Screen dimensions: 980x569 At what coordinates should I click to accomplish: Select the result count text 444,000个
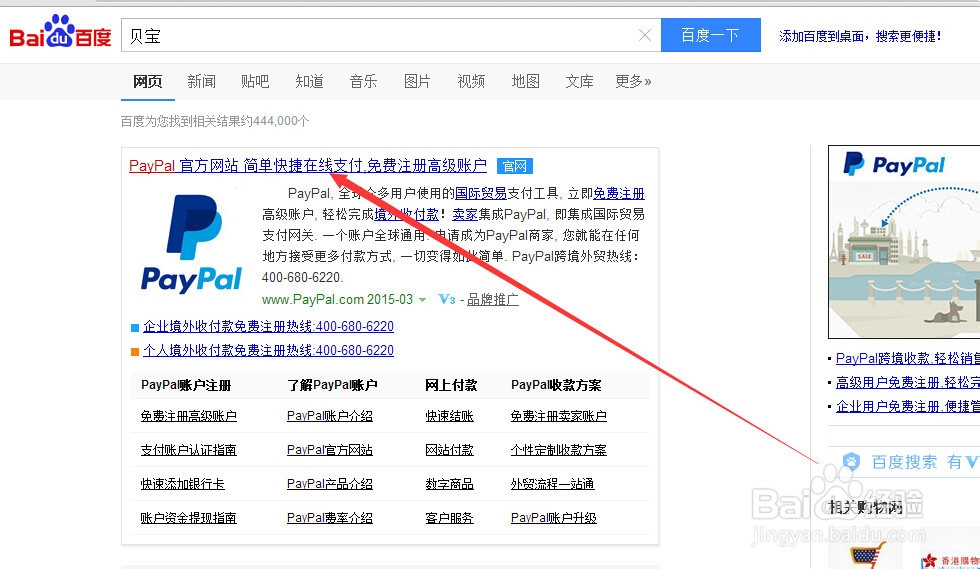(281, 121)
